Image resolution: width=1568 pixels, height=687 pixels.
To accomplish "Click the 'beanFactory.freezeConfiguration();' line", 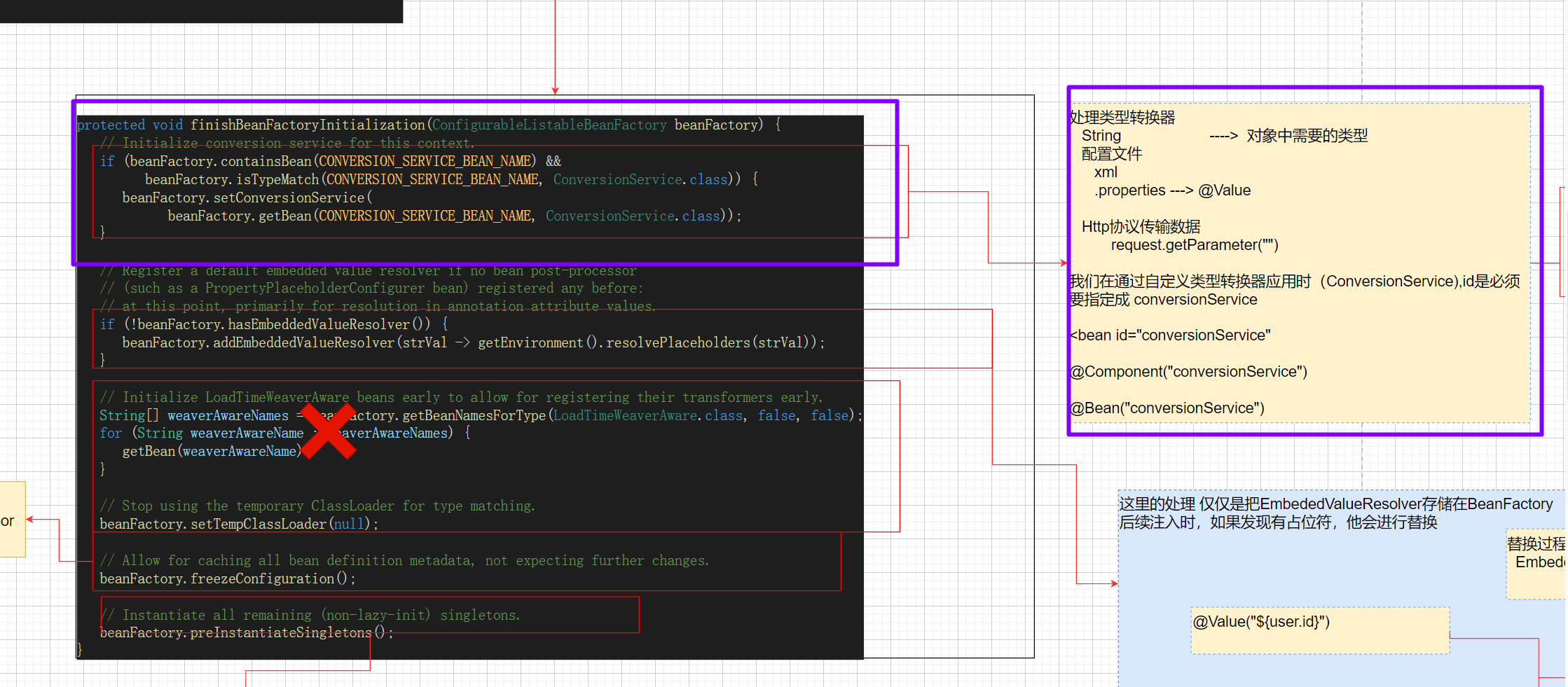I will point(228,578).
